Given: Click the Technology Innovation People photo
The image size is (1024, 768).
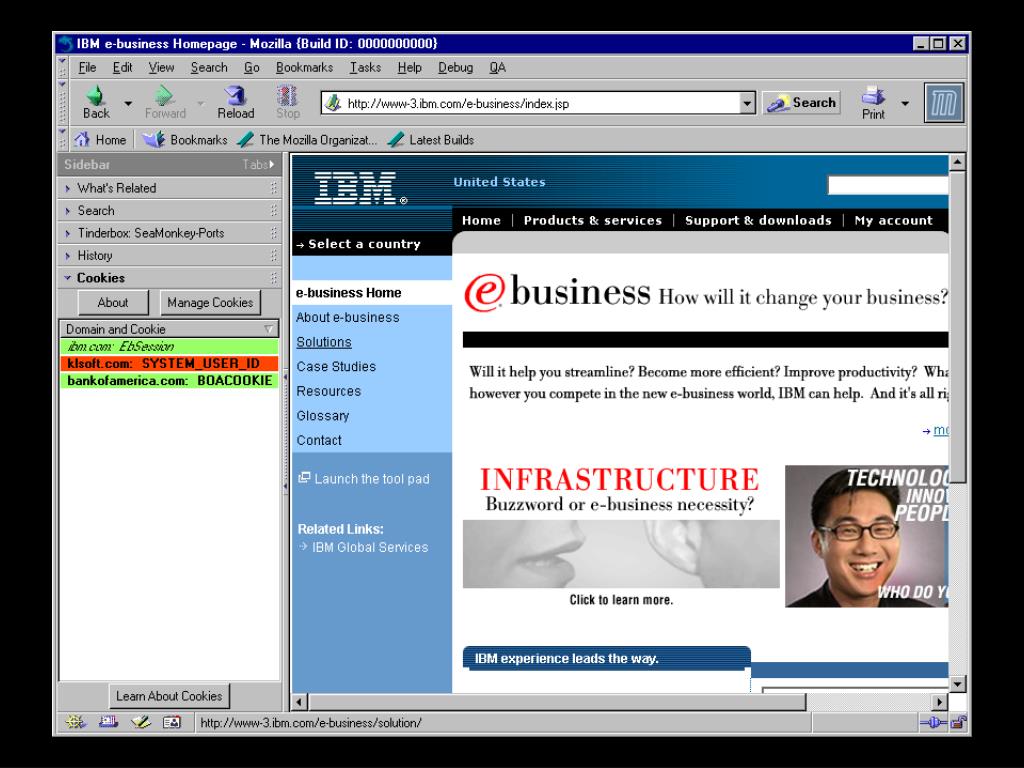Looking at the screenshot, I should point(867,536).
